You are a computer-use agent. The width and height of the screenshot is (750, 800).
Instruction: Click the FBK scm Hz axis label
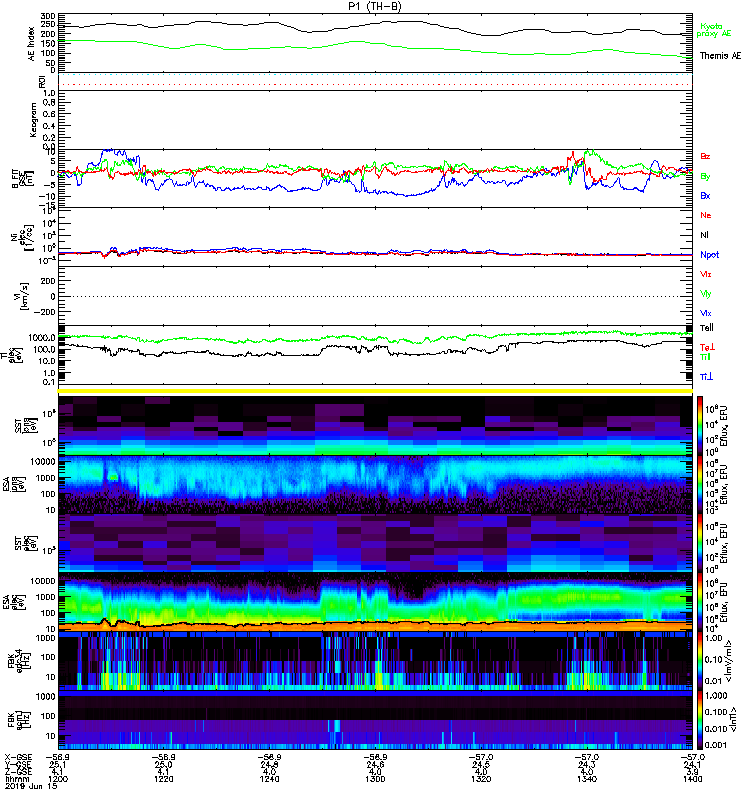pos(19,720)
